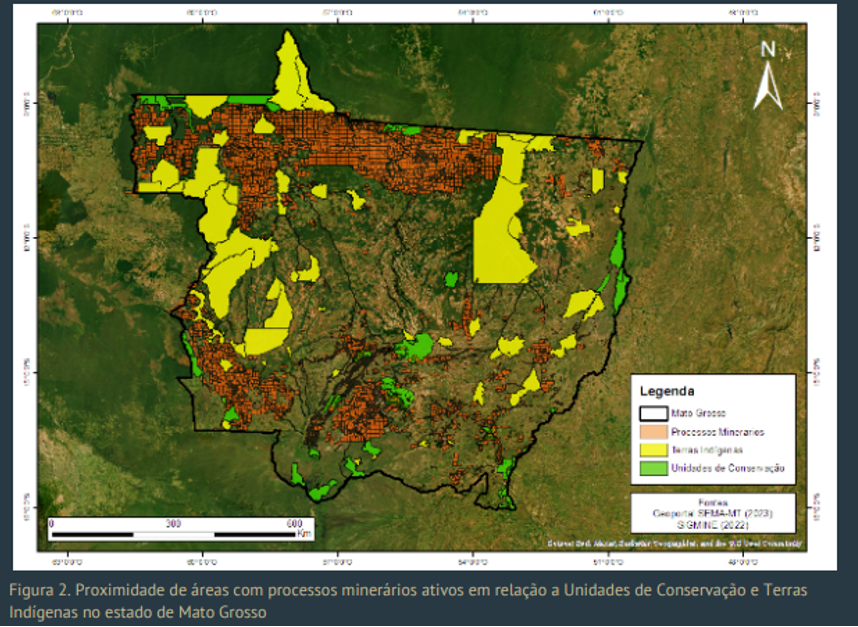Viewport: 858px width, 627px height.
Task: Click the Km unit label on scale bar
Action: click(304, 534)
